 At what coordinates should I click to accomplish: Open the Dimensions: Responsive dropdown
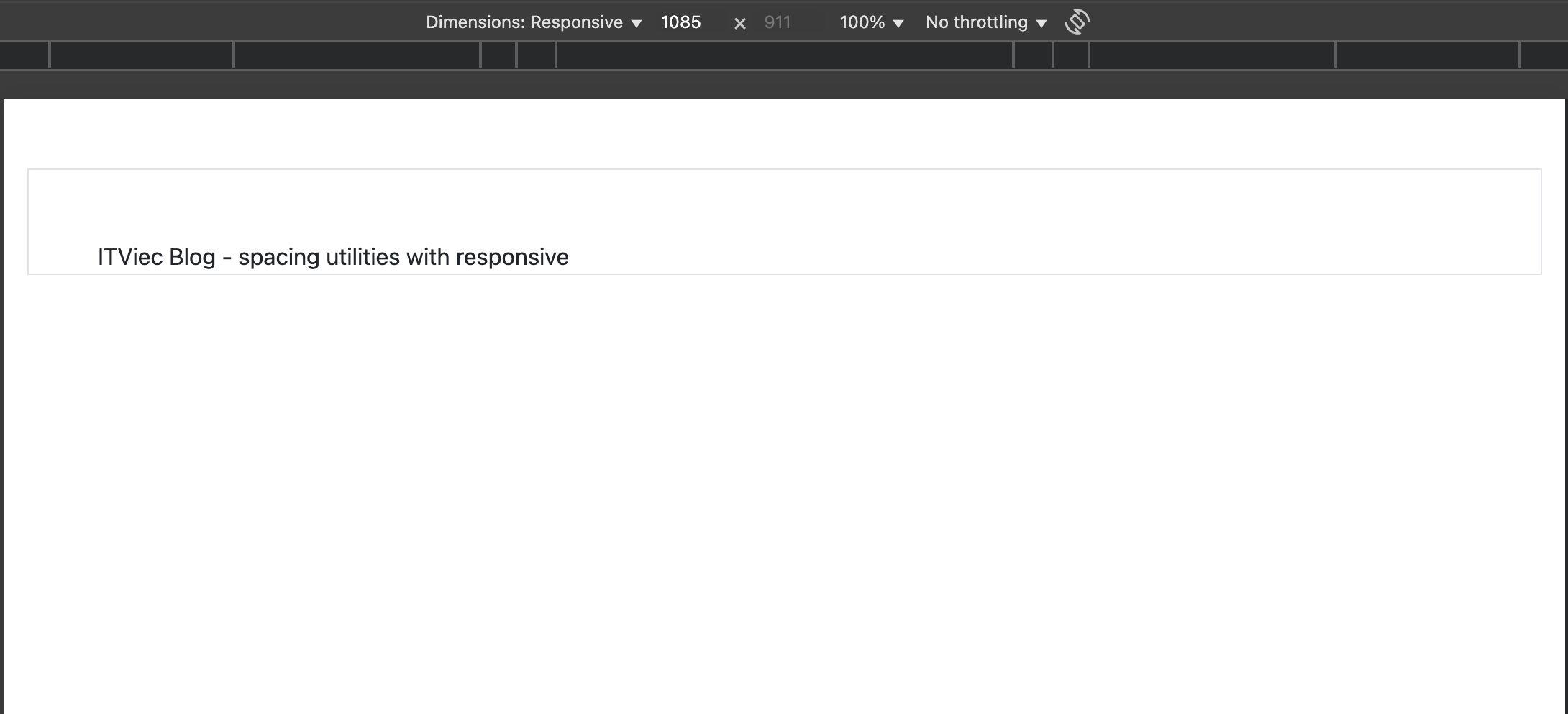(533, 22)
